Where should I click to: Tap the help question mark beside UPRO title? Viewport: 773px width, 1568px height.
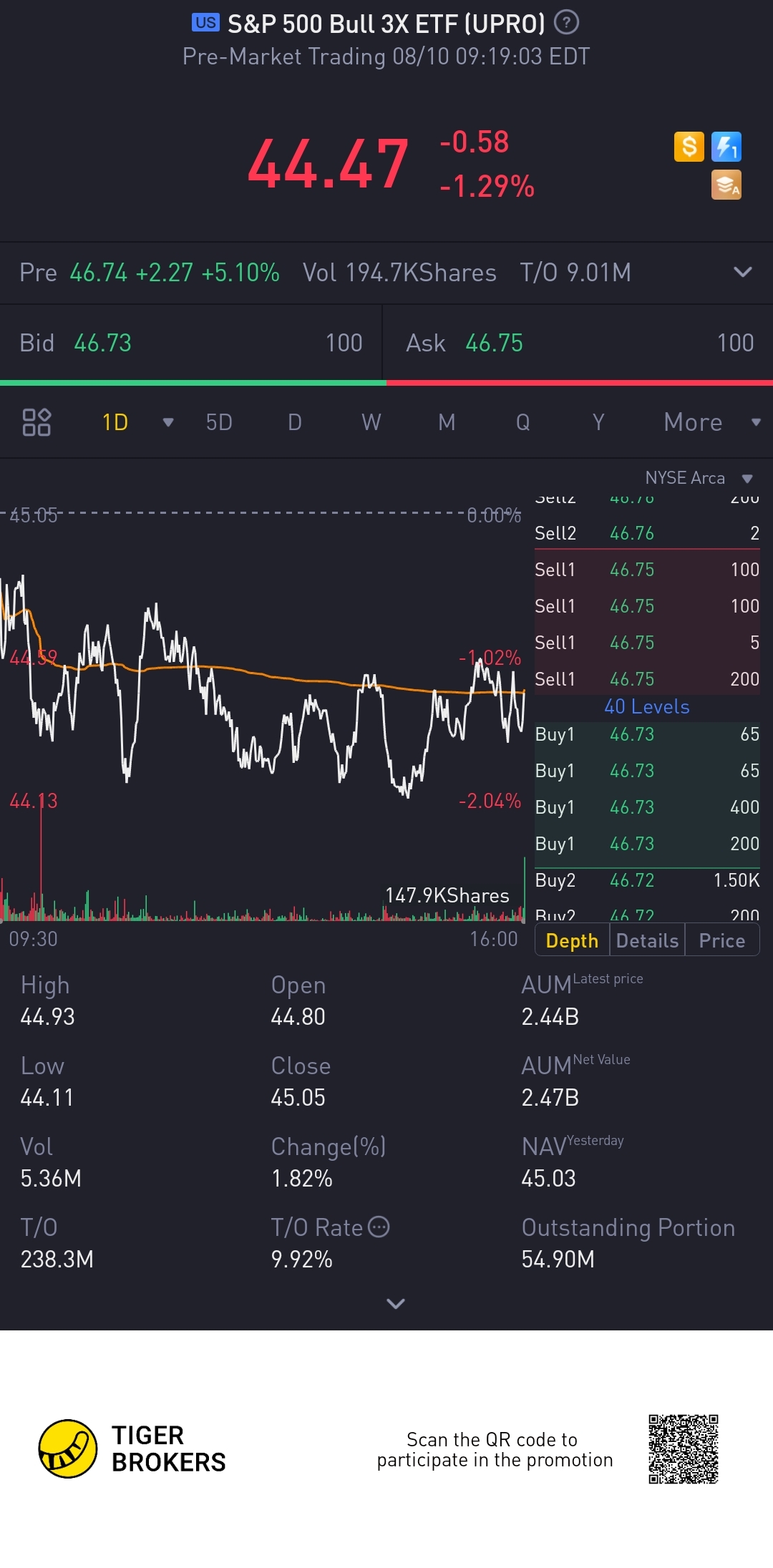566,23
